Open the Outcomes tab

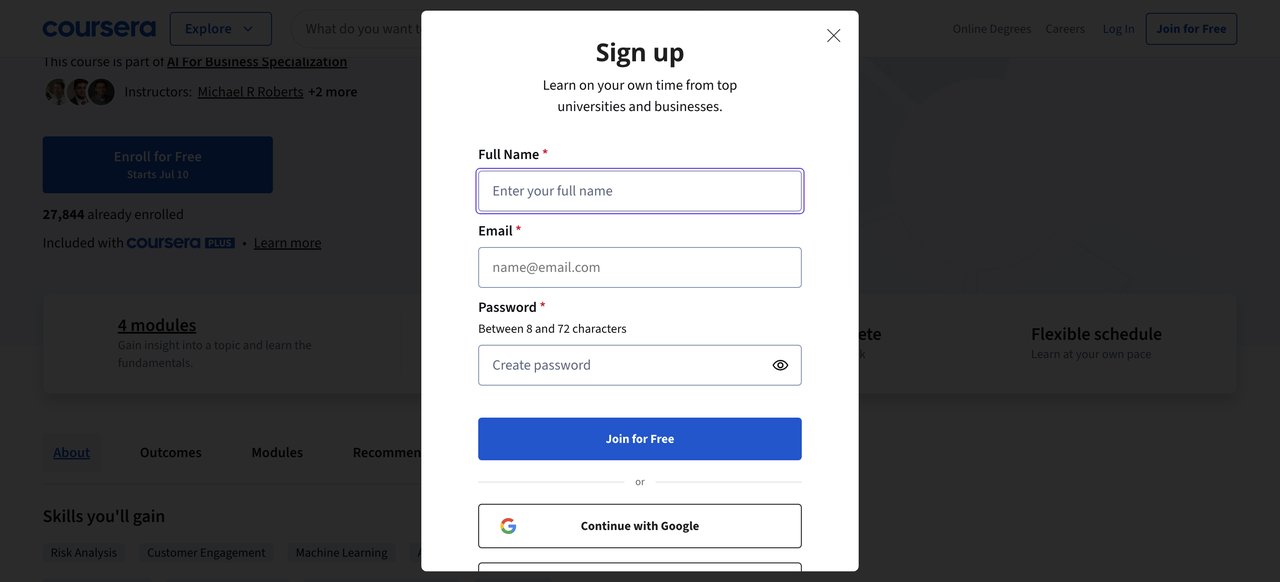[171, 453]
